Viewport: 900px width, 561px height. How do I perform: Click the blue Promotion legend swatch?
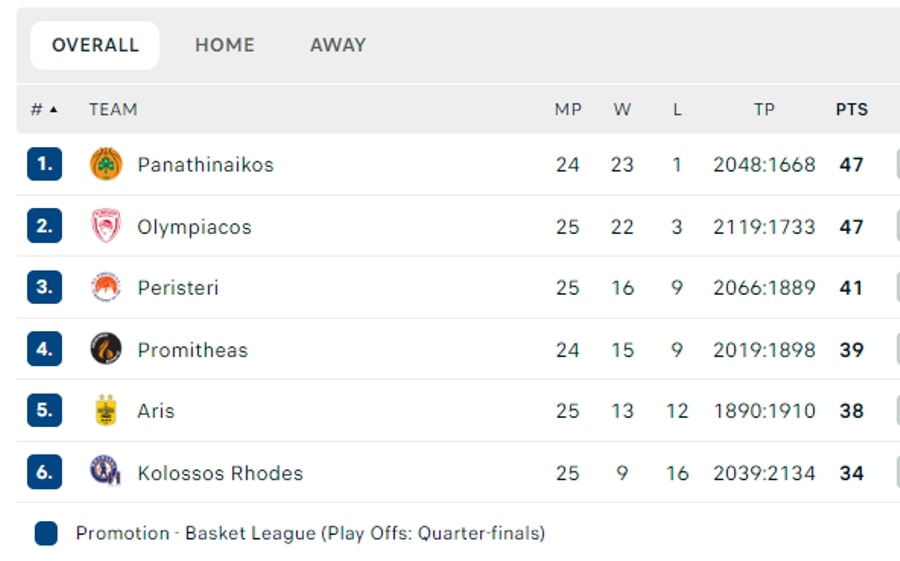[x=46, y=533]
